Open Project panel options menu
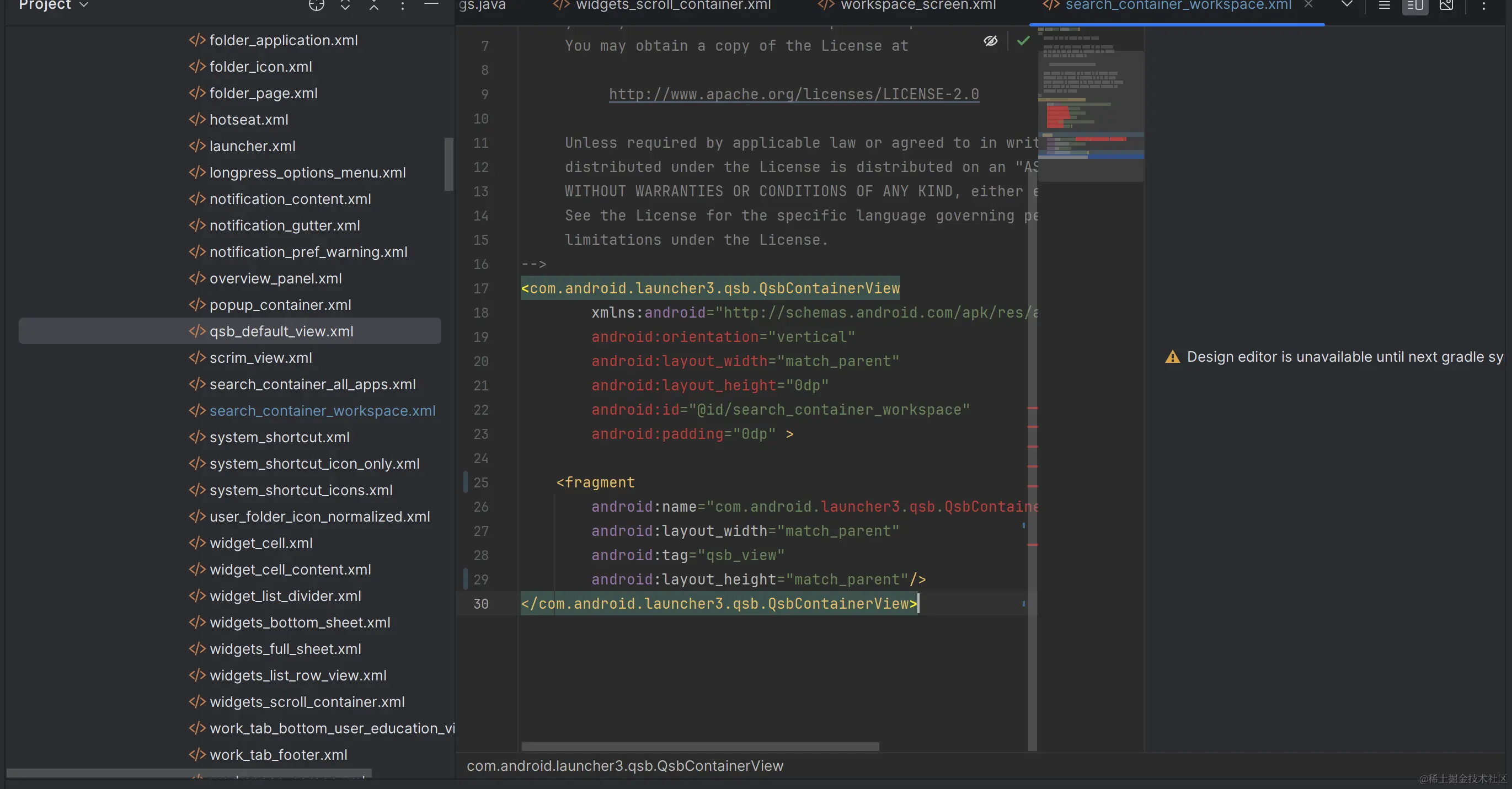Screen dimensions: 1512x789 coord(402,5)
